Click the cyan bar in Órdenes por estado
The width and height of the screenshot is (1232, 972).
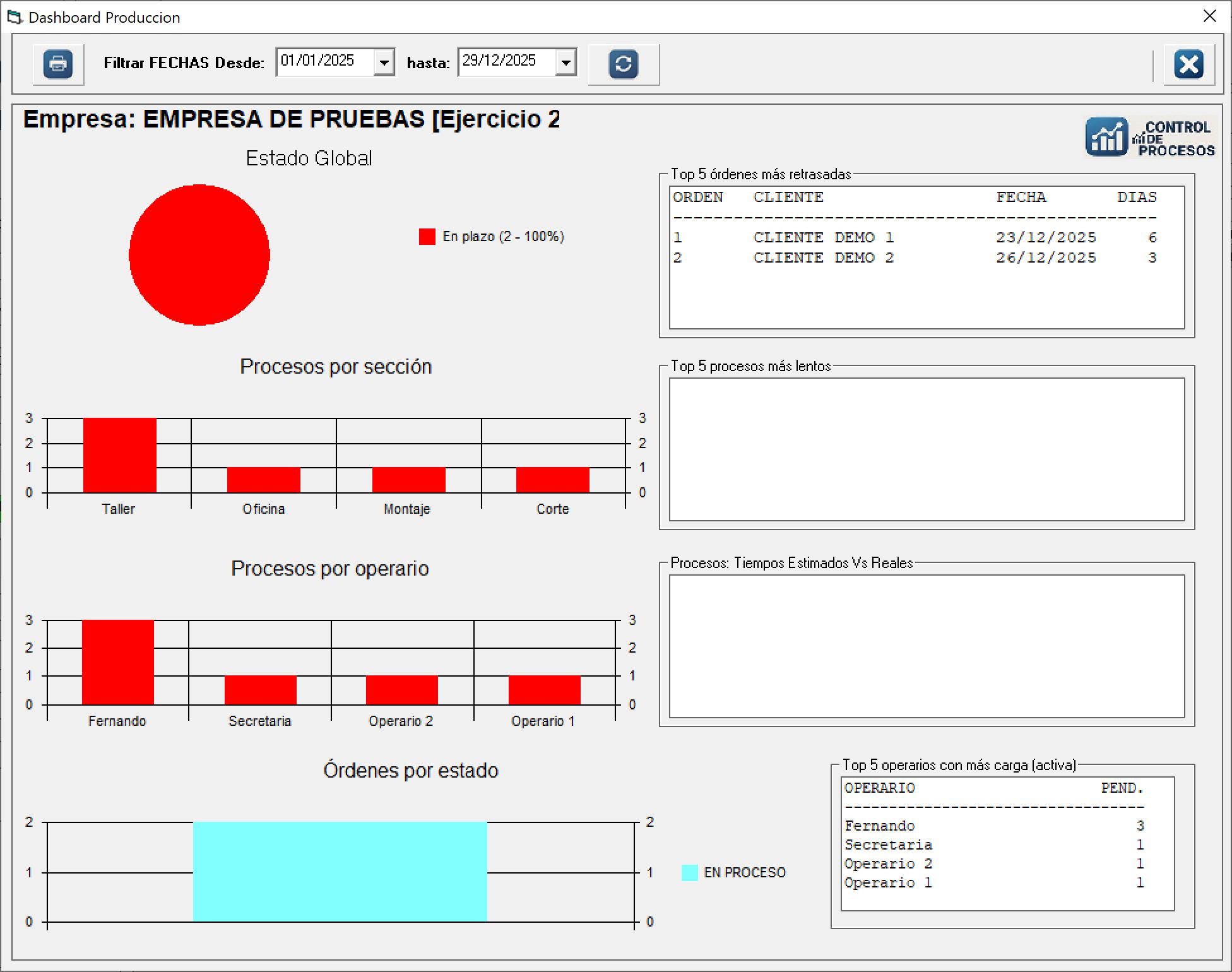(x=340, y=872)
